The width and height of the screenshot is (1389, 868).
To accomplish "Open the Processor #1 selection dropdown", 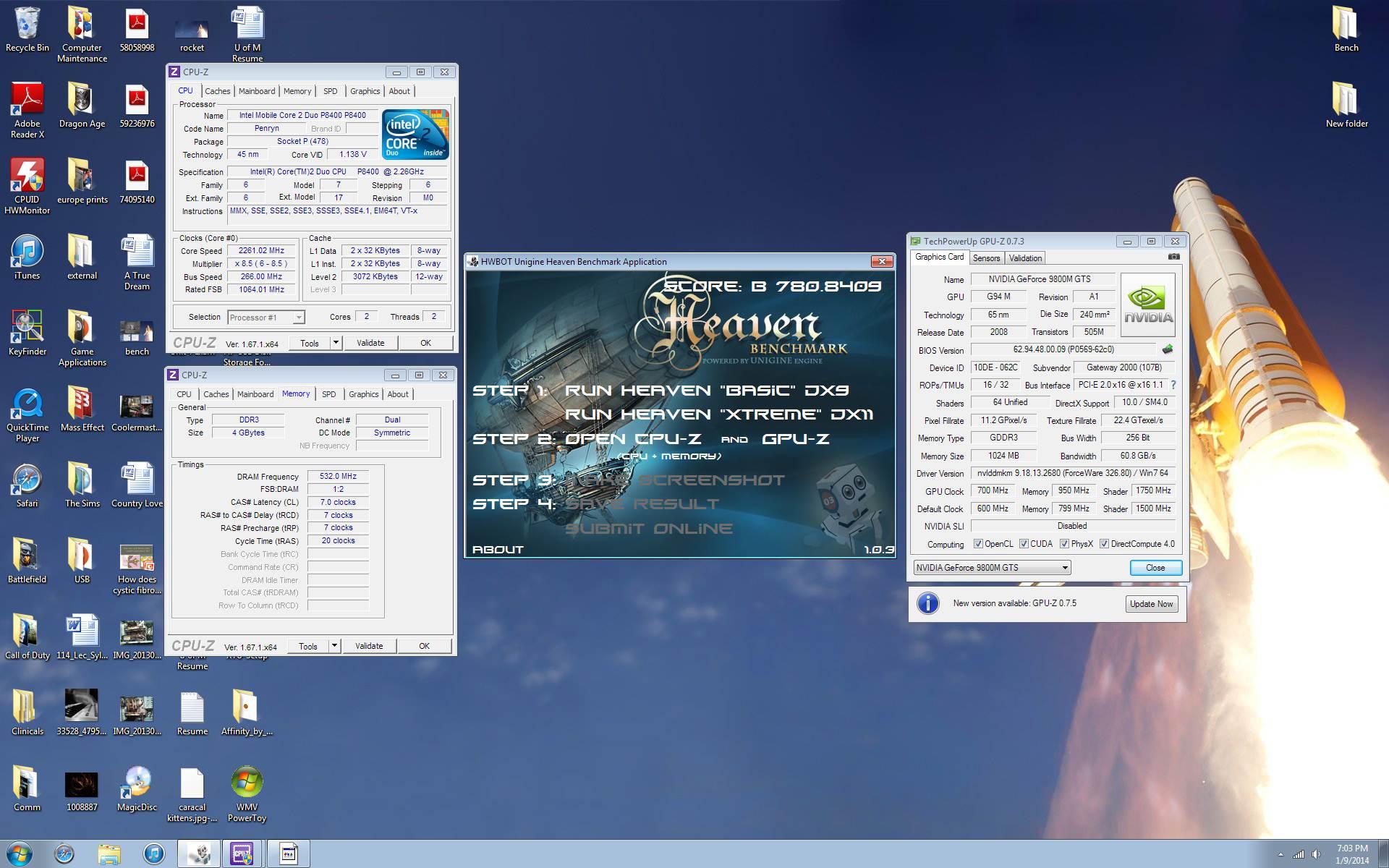I will pos(266,317).
